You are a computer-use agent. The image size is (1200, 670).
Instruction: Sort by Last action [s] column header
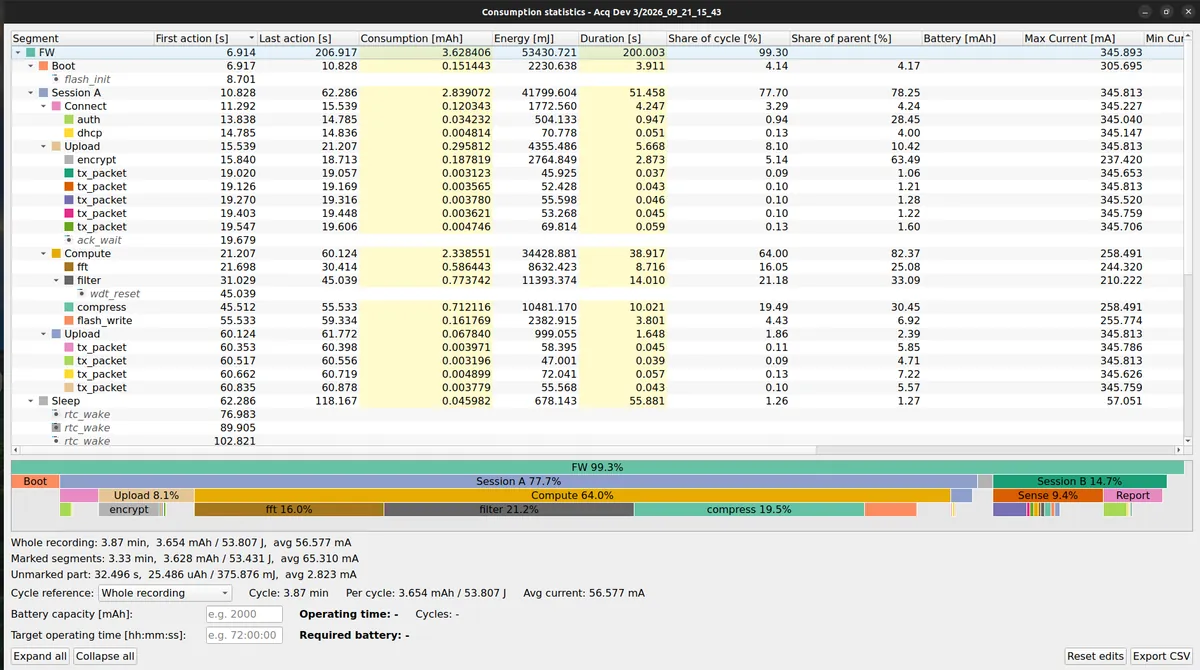tap(308, 38)
